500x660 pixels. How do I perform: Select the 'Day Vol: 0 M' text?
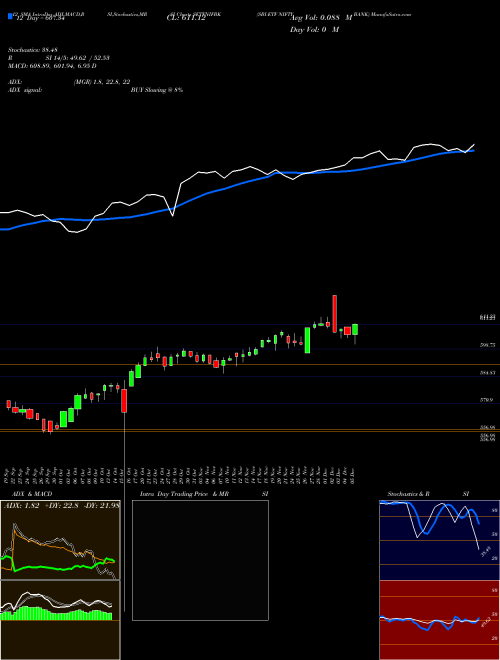tap(314, 29)
